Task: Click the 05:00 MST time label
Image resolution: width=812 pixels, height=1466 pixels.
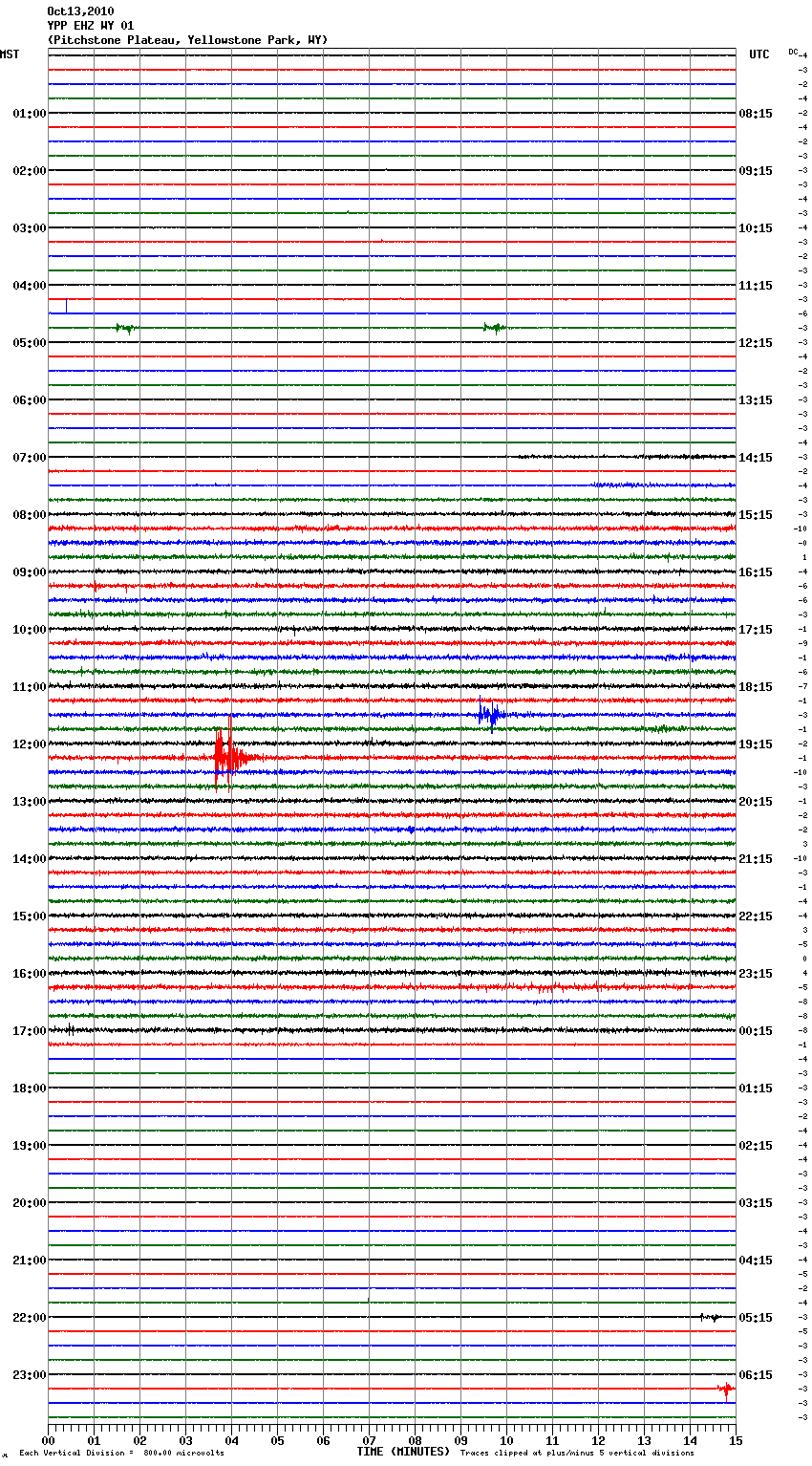Action: pyautogui.click(x=30, y=343)
